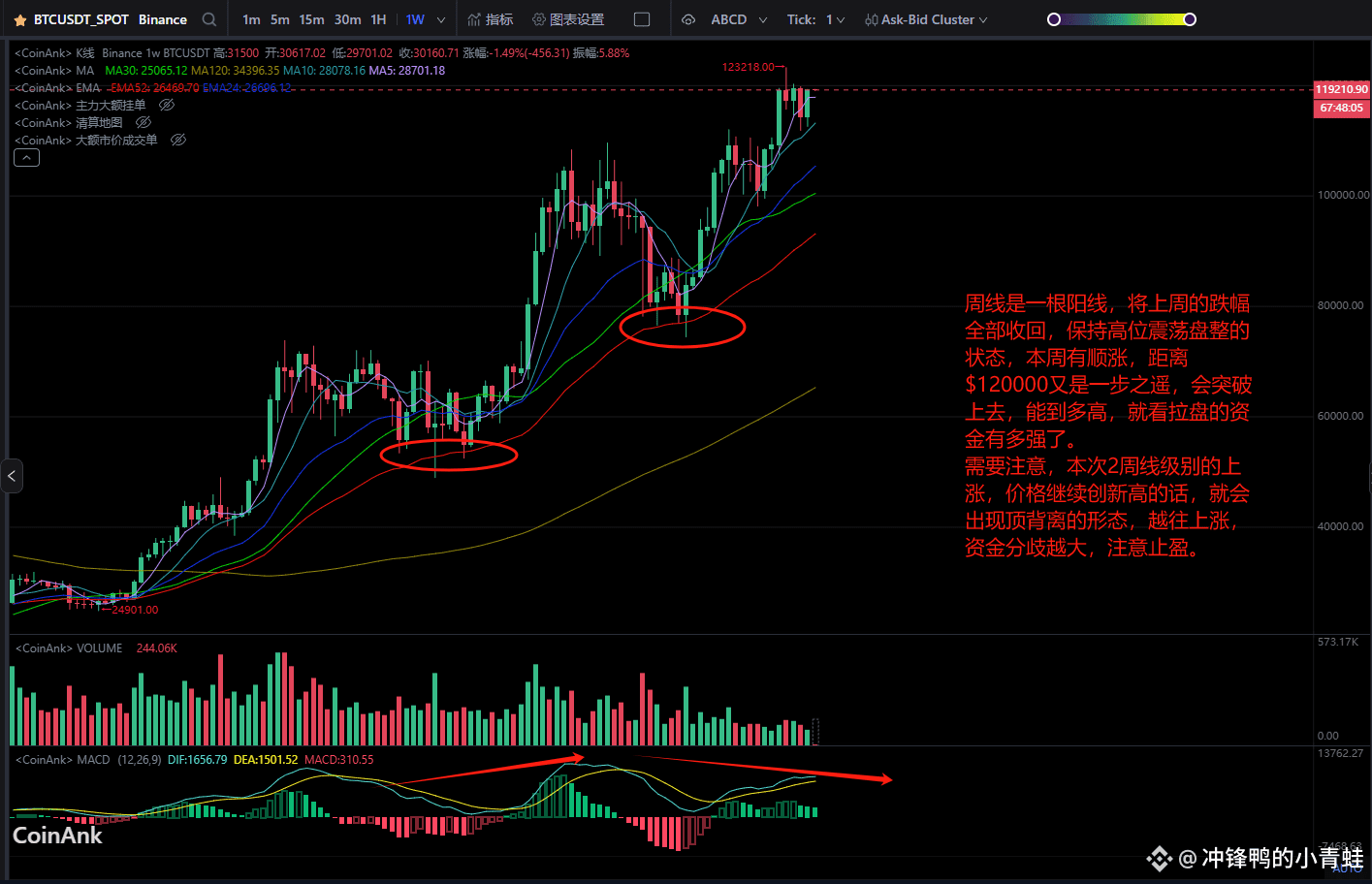This screenshot has width=1372, height=884.
Task: Click the right handle of color gradient slider
Action: 1190,19
